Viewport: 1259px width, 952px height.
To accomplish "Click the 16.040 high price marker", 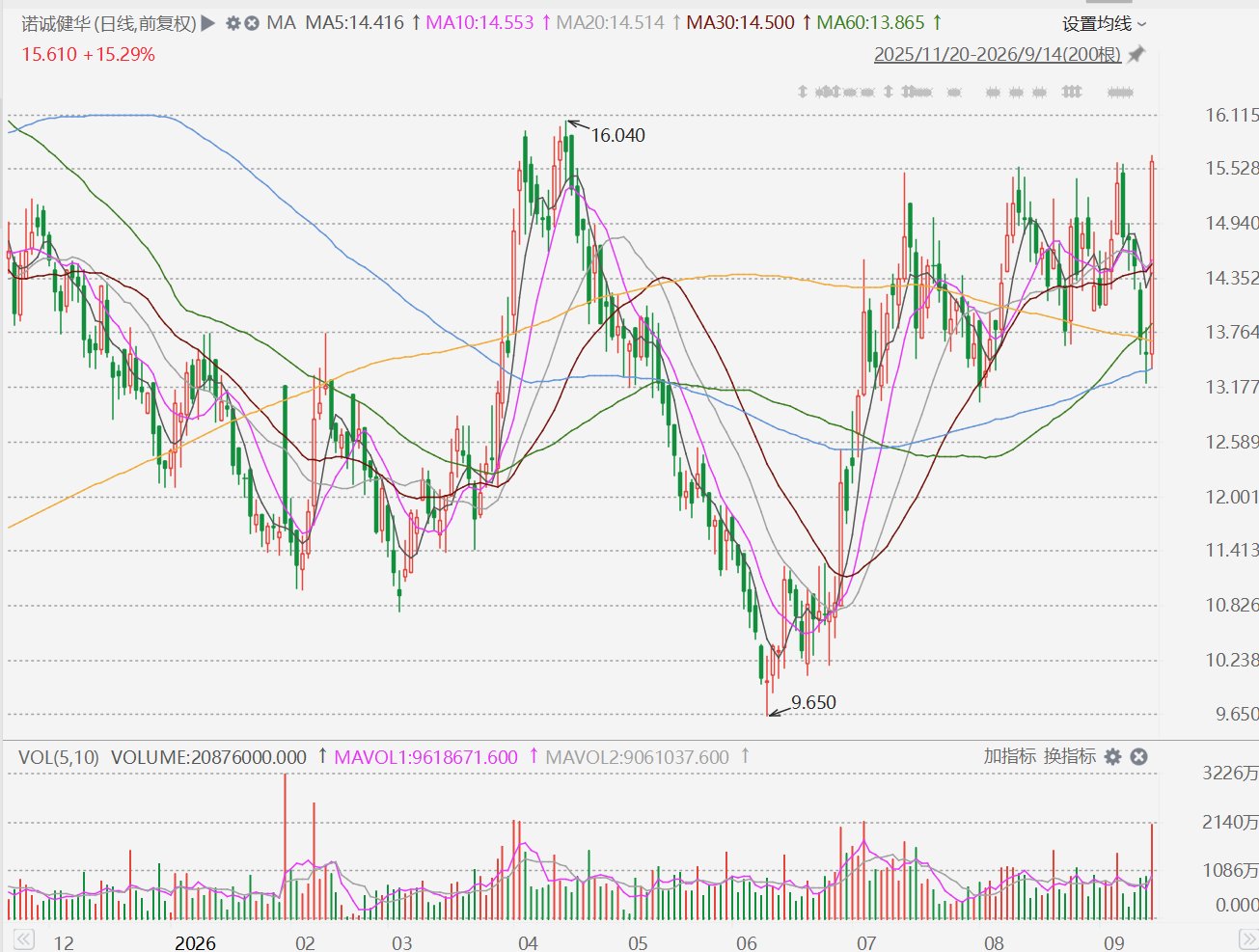I will click(x=617, y=135).
